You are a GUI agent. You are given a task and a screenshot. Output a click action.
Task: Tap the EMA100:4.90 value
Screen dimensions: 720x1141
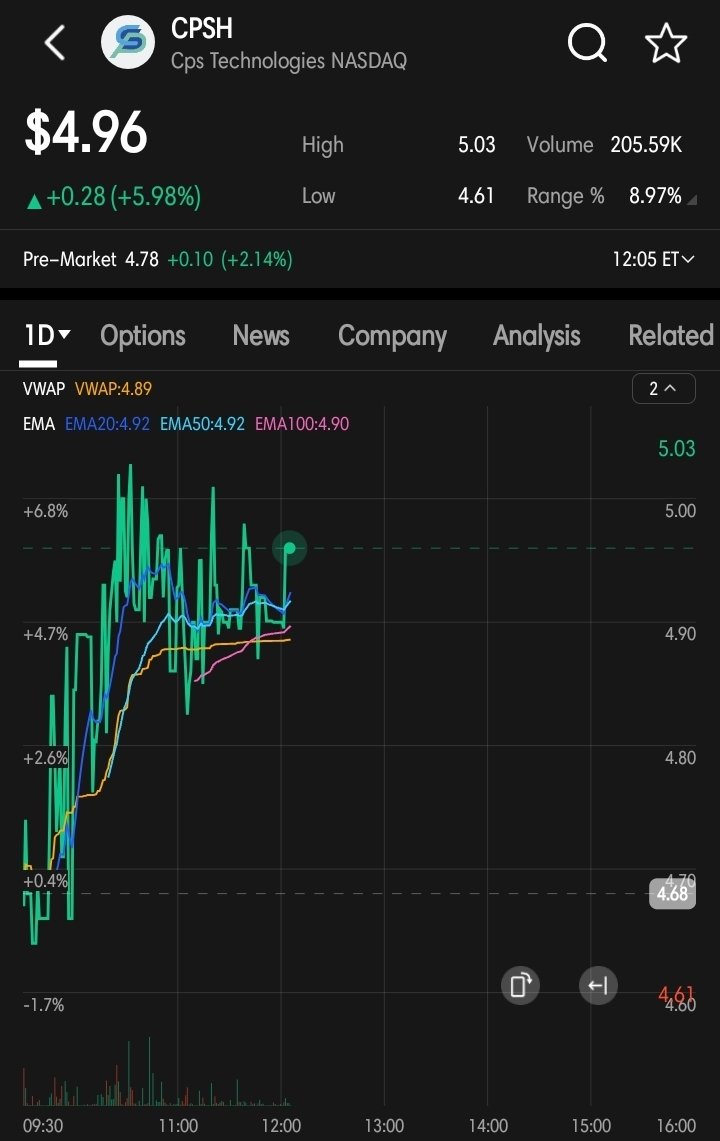coord(301,424)
